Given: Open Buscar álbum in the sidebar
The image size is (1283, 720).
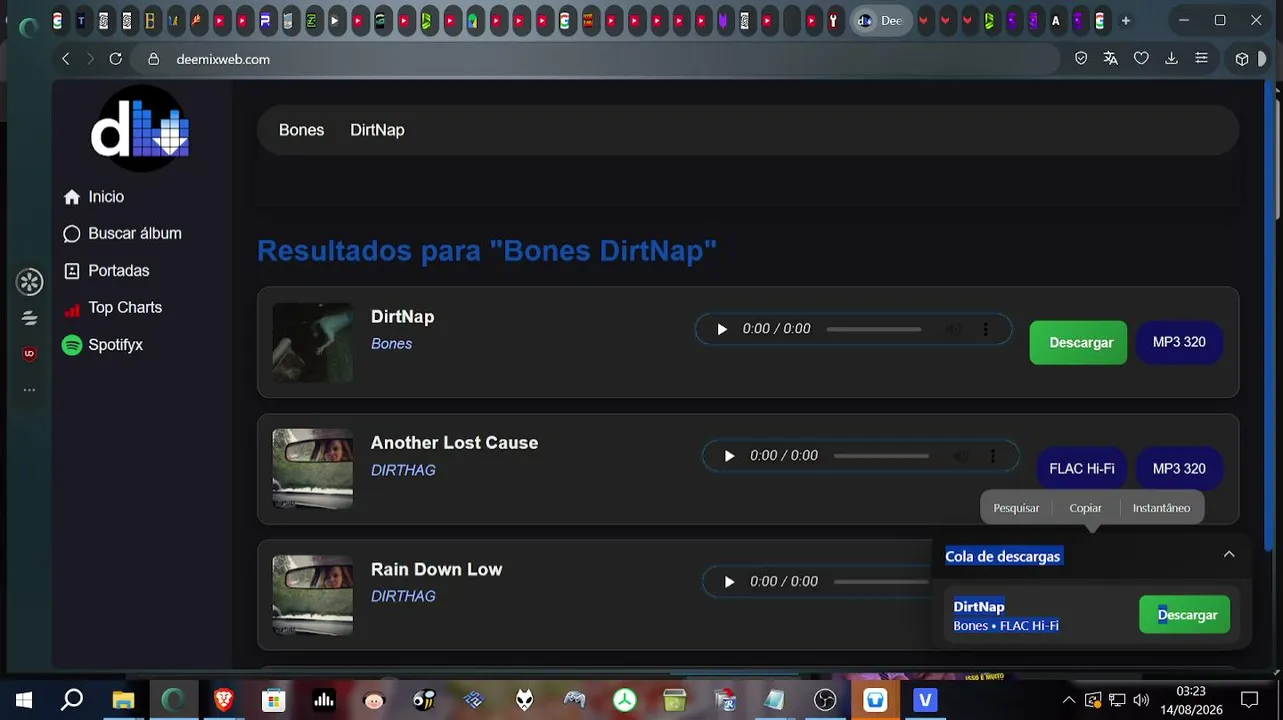Looking at the screenshot, I should [122, 234].
